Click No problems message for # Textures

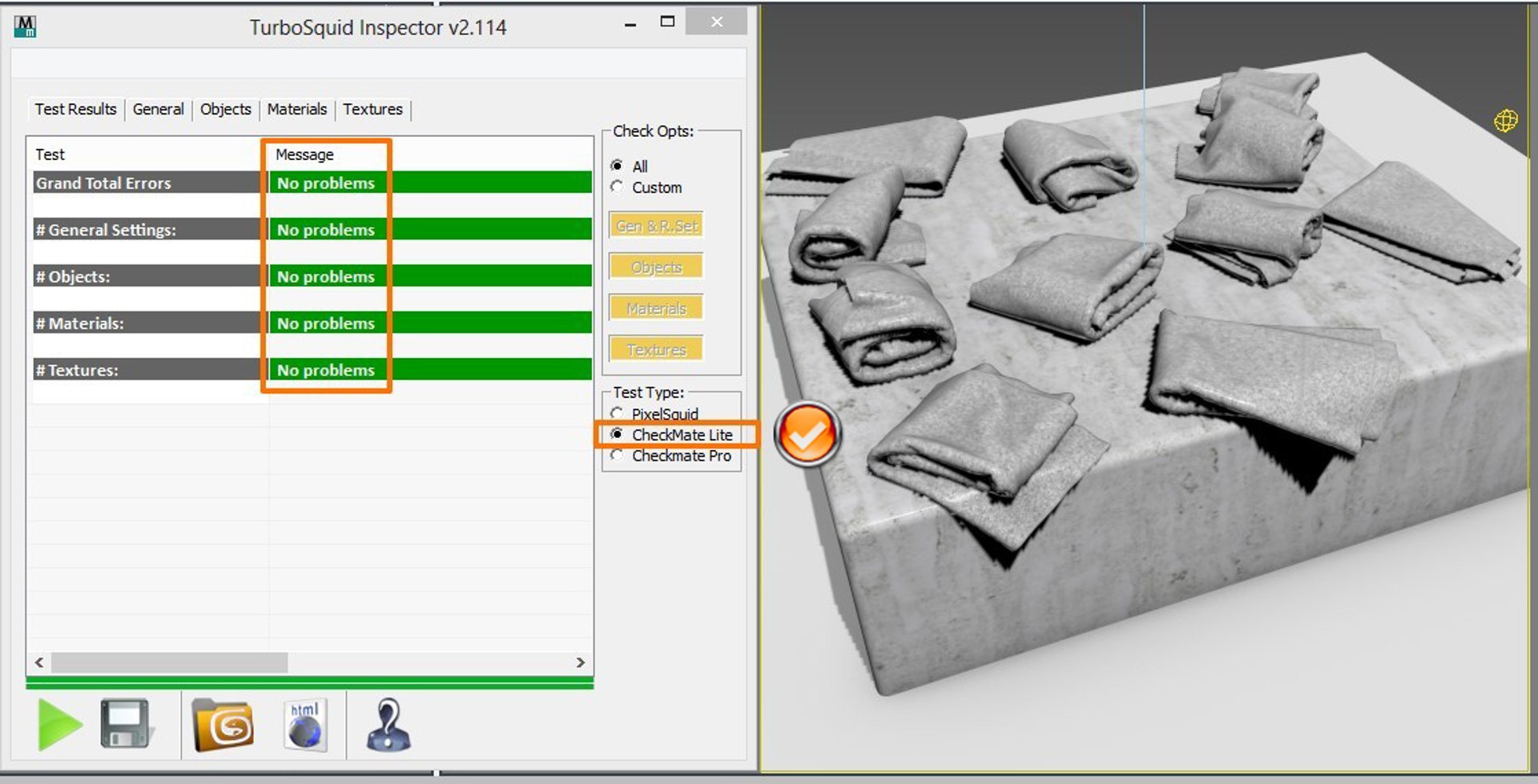point(326,370)
